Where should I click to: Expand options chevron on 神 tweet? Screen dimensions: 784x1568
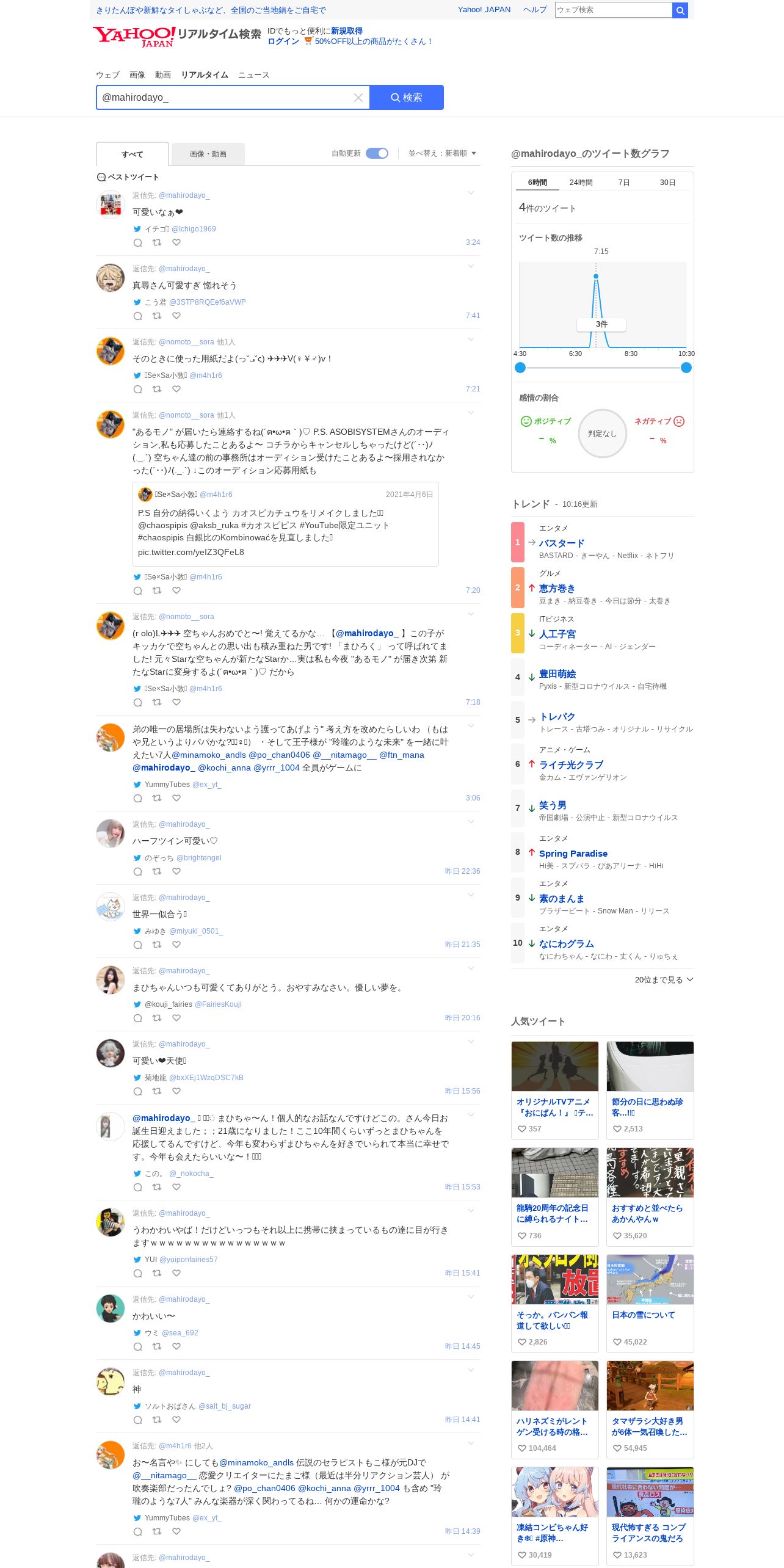[471, 1370]
